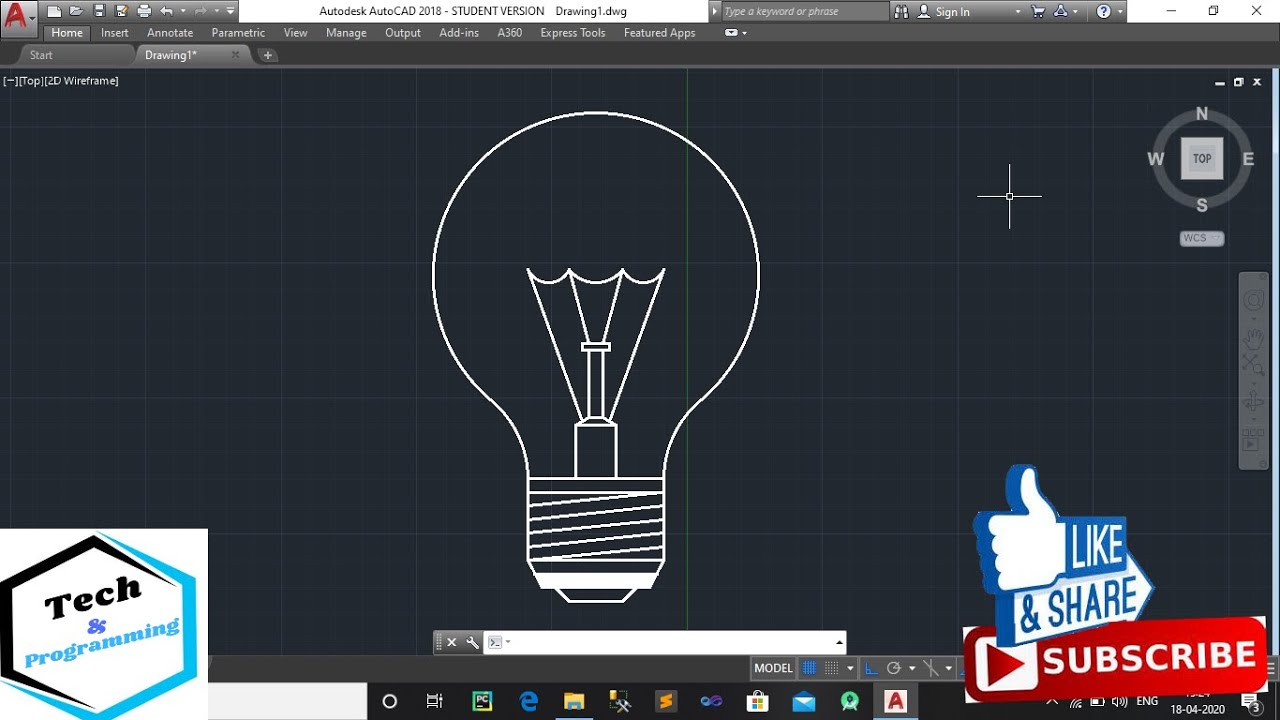
Task: Open the WCS coordinate system dropdown
Action: click(1202, 238)
